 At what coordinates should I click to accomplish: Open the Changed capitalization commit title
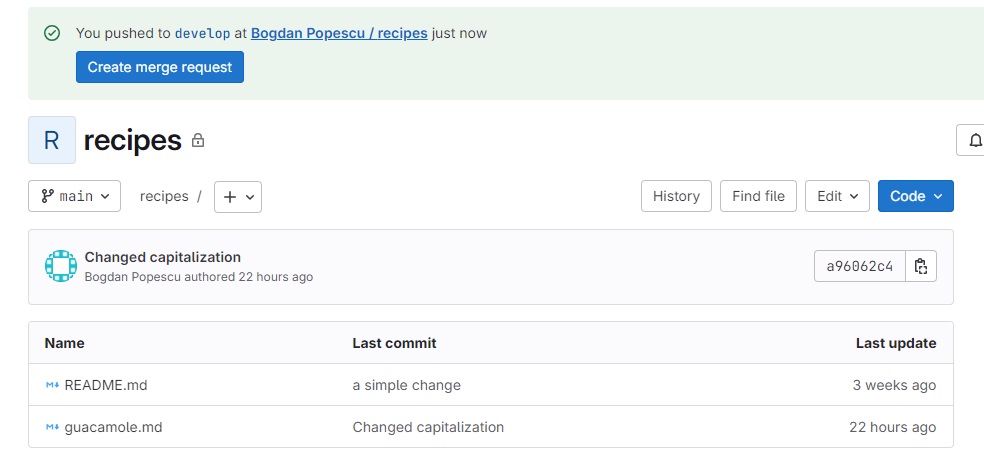click(163, 257)
